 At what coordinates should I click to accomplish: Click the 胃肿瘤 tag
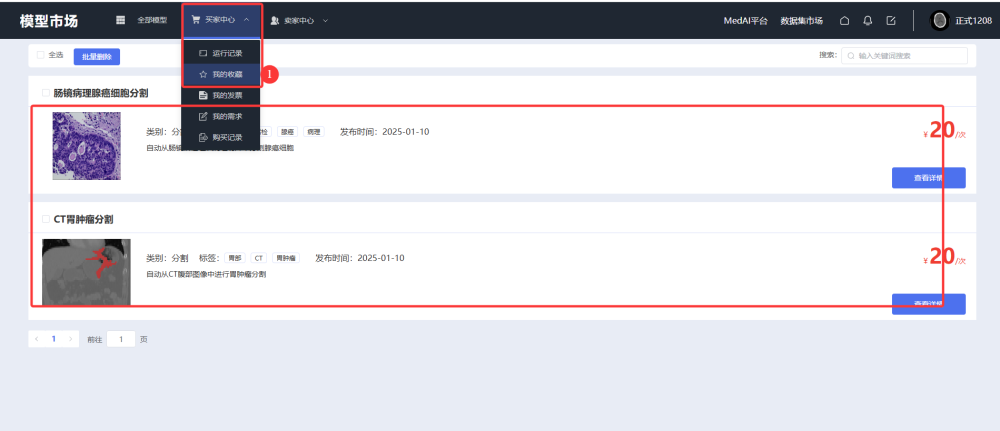click(x=286, y=258)
